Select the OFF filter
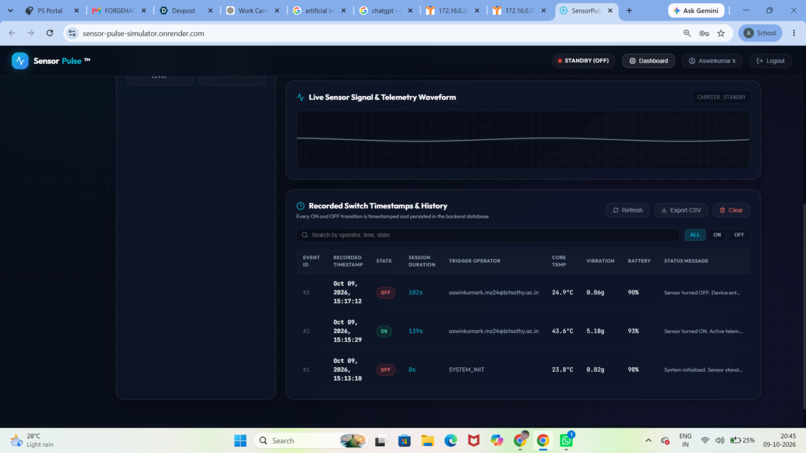The width and height of the screenshot is (806, 453). [x=739, y=234]
